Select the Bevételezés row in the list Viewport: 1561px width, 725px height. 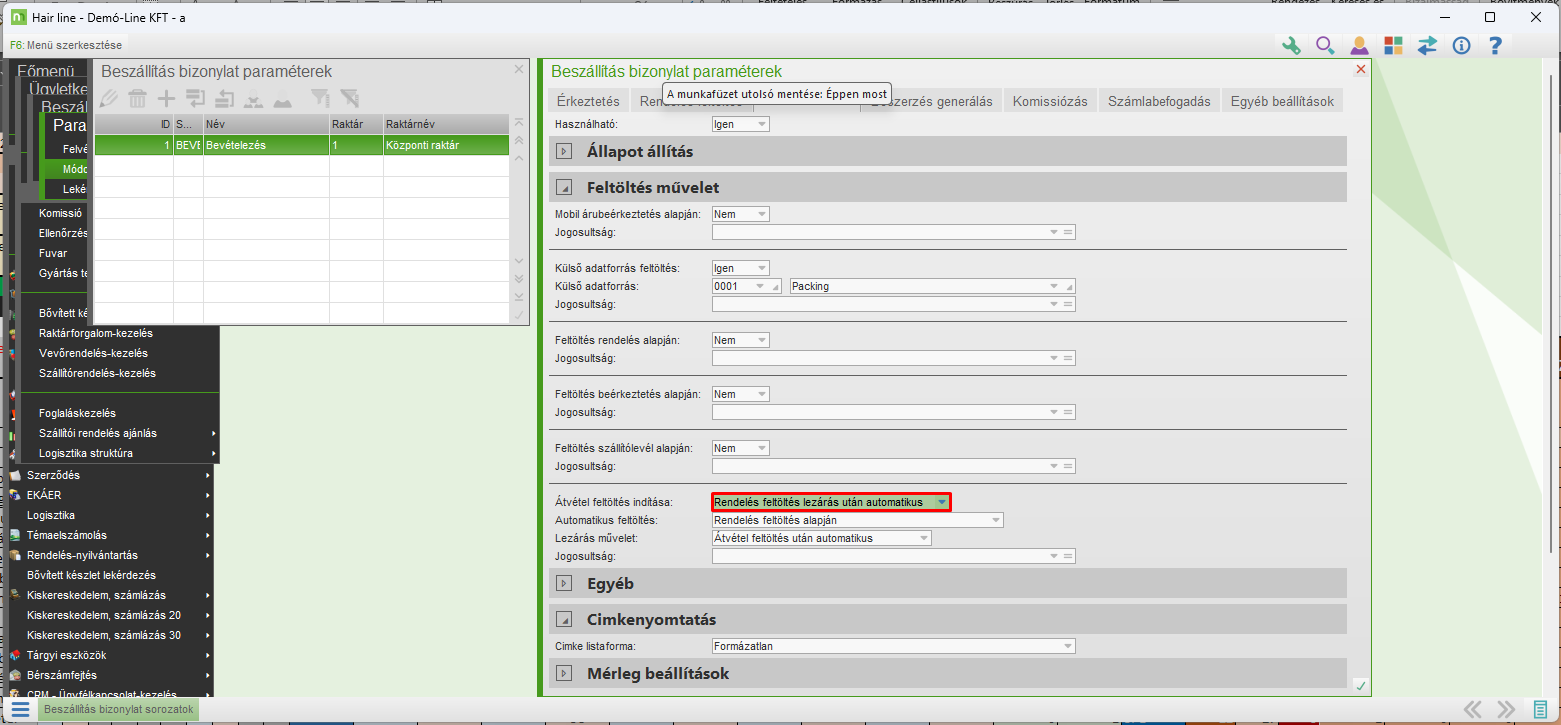301,145
